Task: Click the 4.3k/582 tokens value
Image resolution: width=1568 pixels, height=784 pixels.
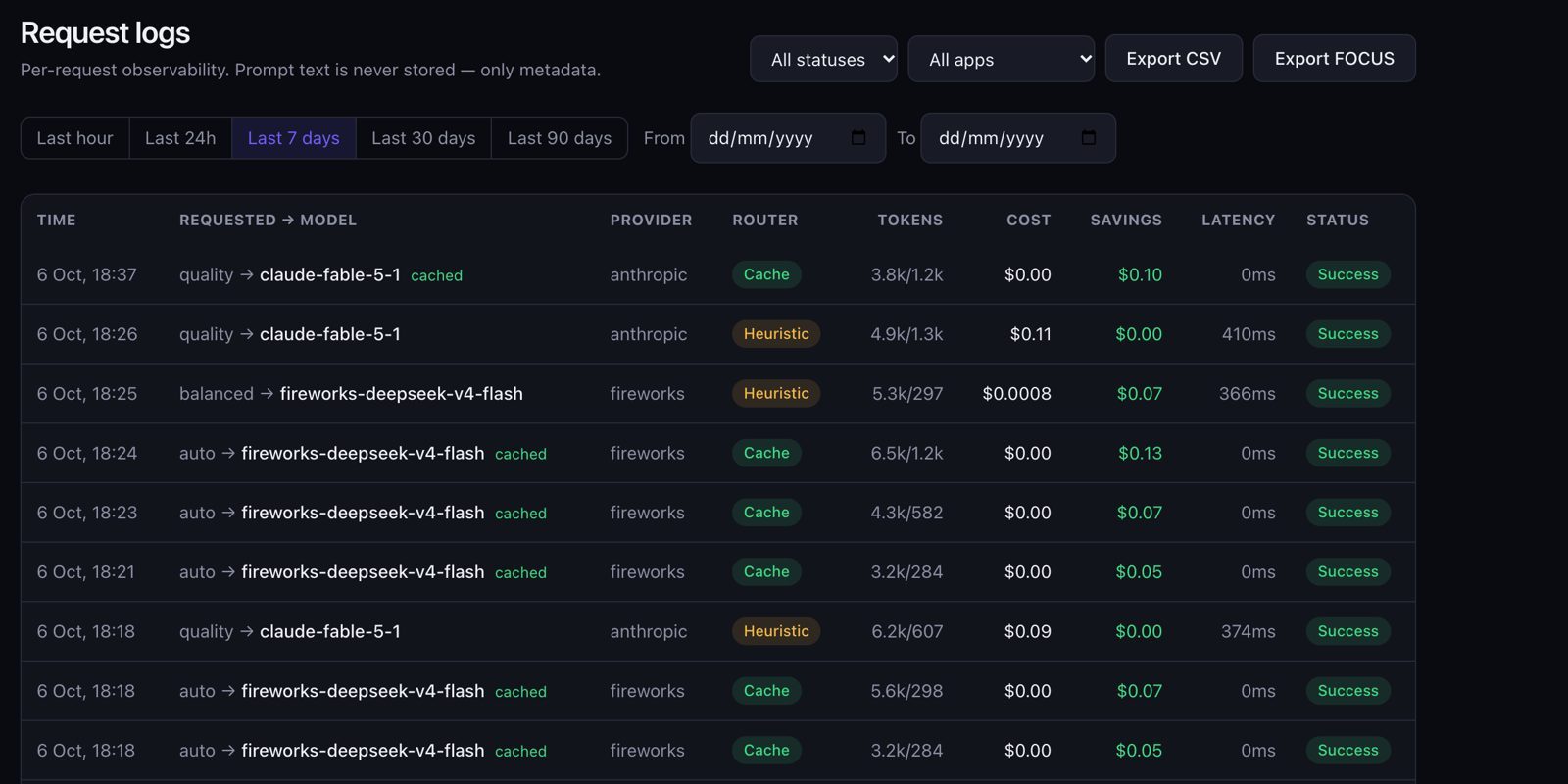Action: click(907, 513)
